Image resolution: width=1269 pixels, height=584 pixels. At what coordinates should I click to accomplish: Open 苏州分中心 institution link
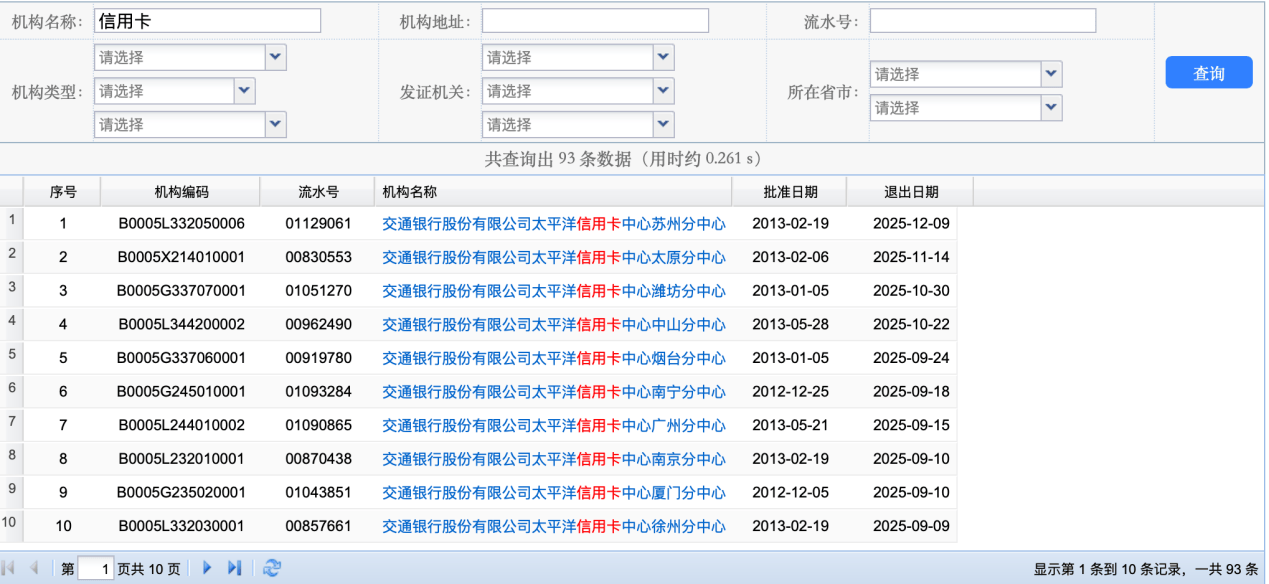pyautogui.click(x=554, y=224)
